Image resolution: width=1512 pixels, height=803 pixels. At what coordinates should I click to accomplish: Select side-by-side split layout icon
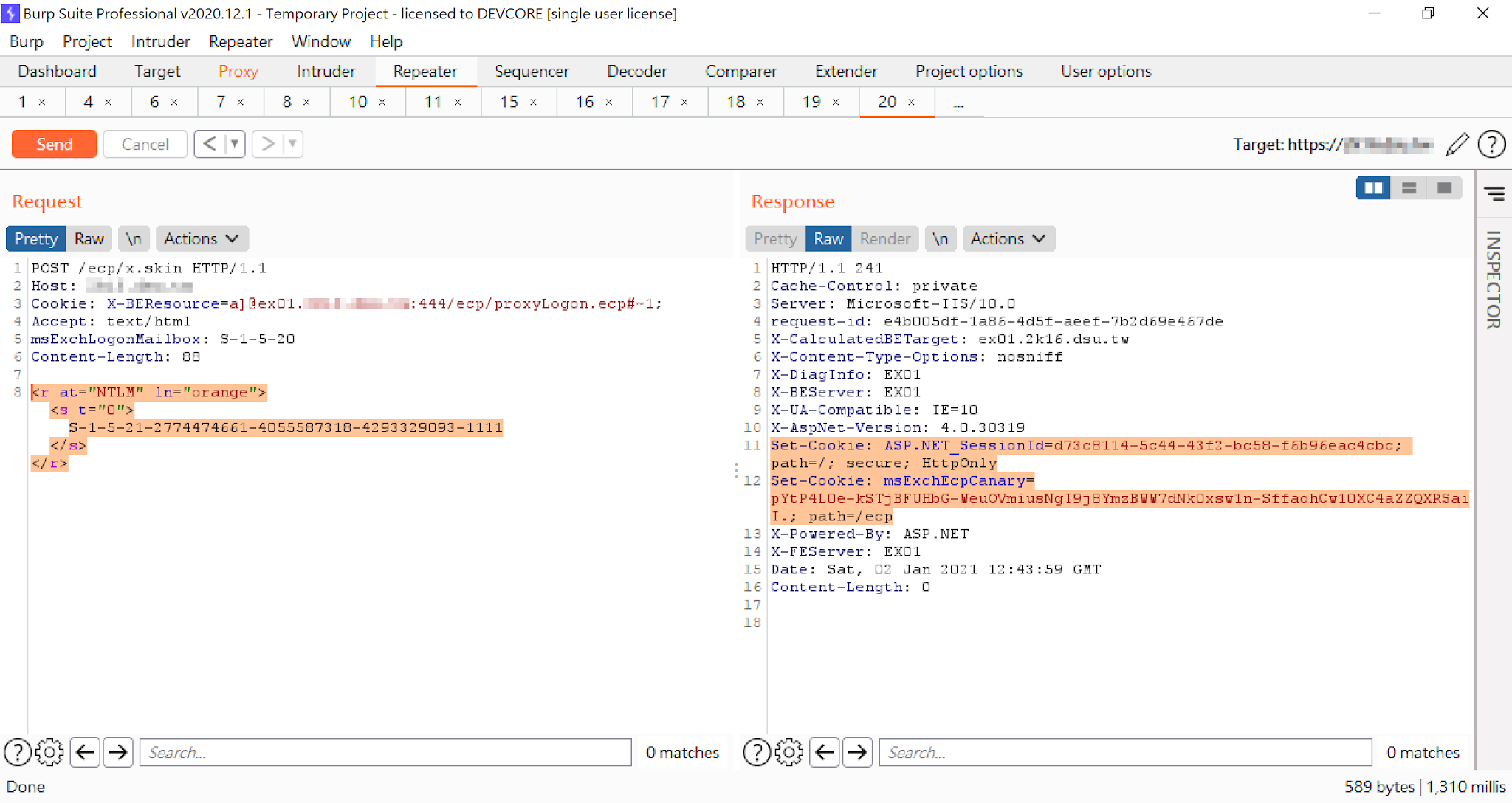point(1373,188)
